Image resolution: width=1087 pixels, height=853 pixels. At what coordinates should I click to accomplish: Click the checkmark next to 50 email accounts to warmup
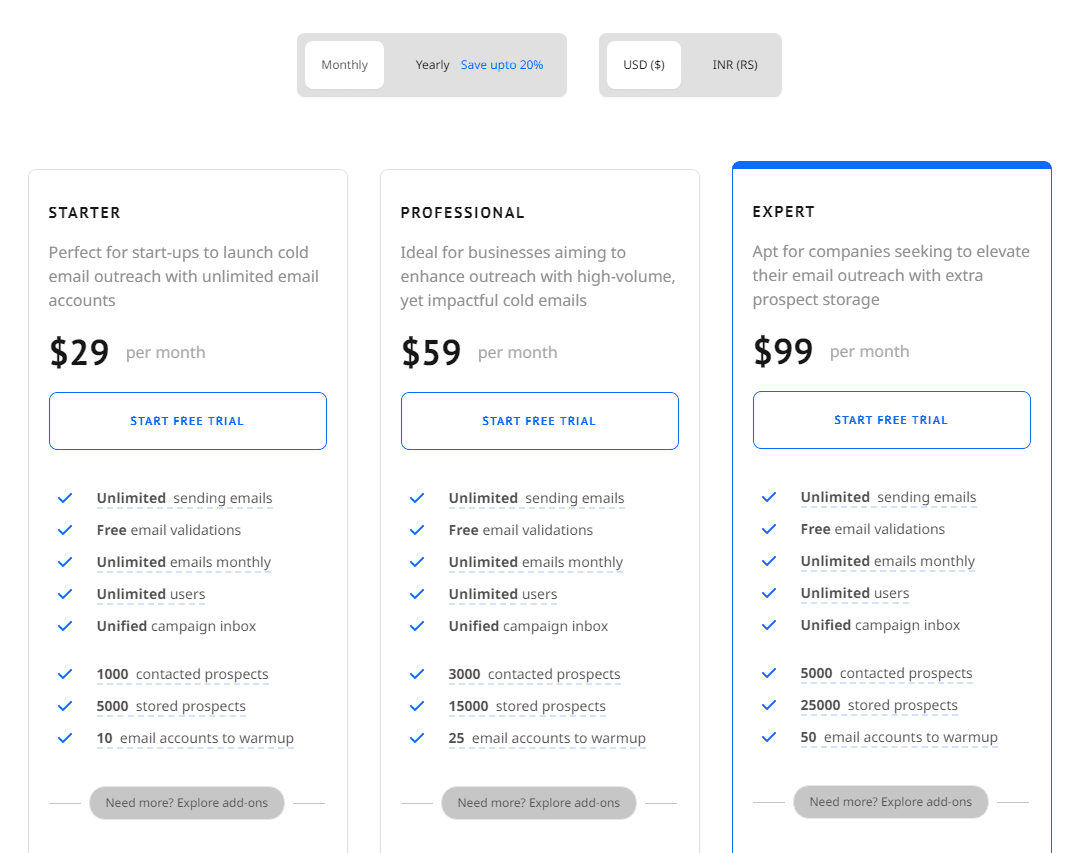(x=768, y=737)
